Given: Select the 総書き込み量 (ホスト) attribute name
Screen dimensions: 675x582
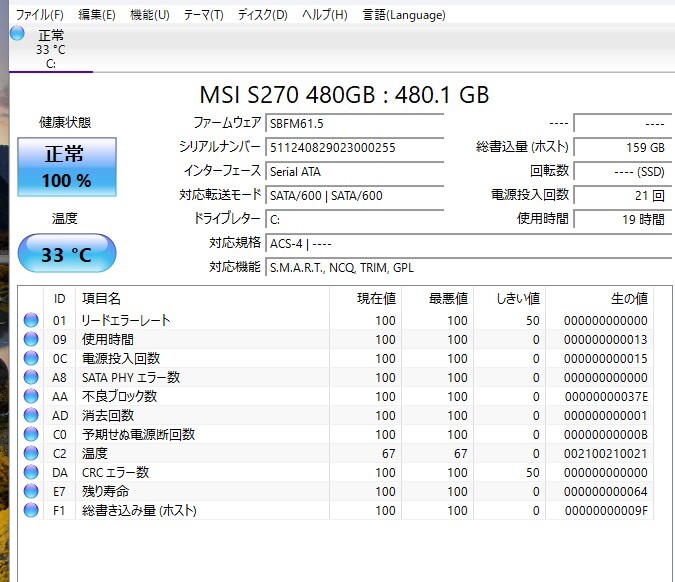Looking at the screenshot, I should tap(139, 511).
